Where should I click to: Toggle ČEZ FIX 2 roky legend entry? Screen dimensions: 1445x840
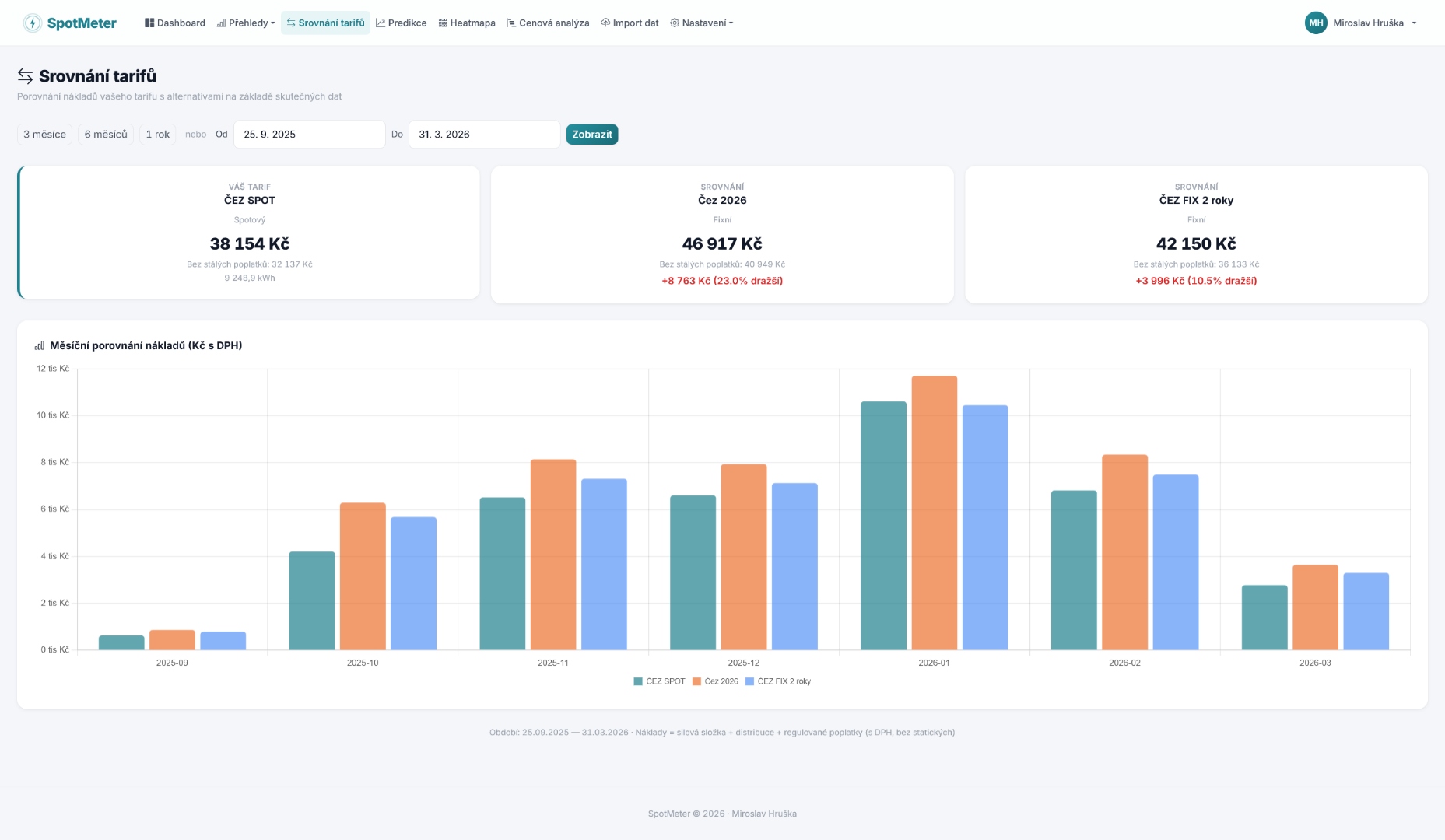coord(778,681)
